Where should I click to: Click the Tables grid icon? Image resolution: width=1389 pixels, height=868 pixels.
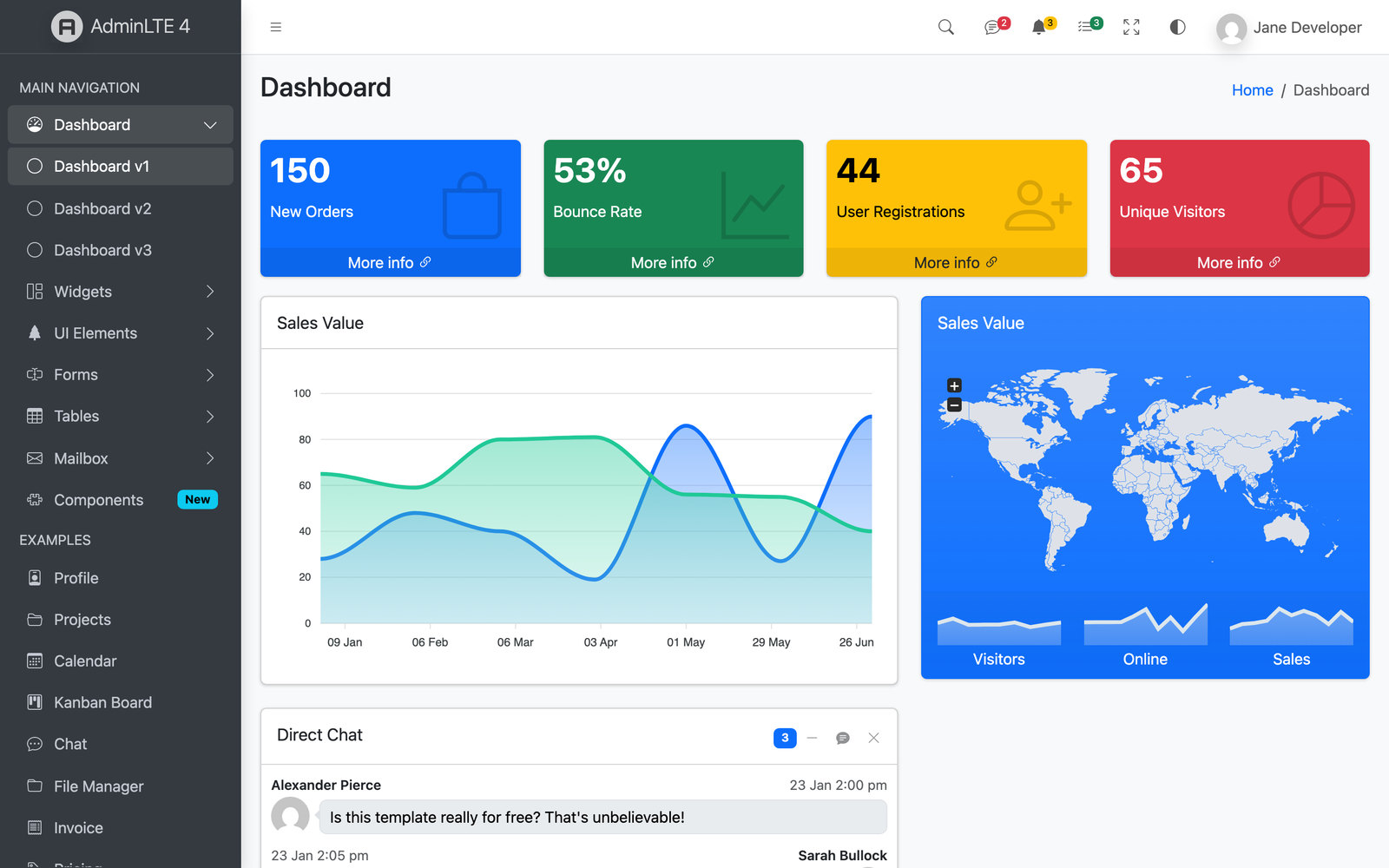35,417
